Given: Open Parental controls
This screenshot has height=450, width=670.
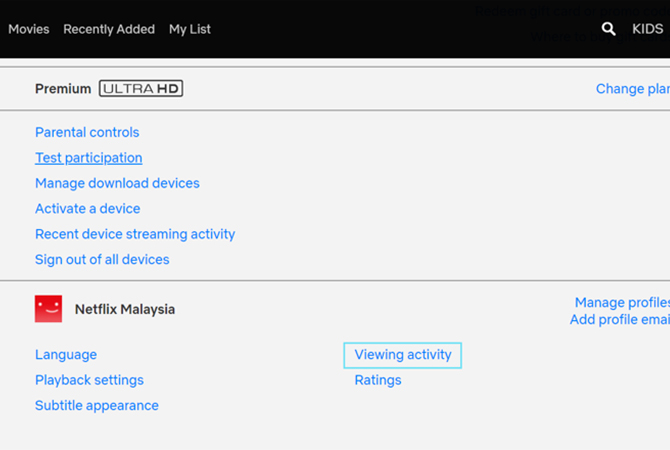Looking at the screenshot, I should tap(87, 132).
